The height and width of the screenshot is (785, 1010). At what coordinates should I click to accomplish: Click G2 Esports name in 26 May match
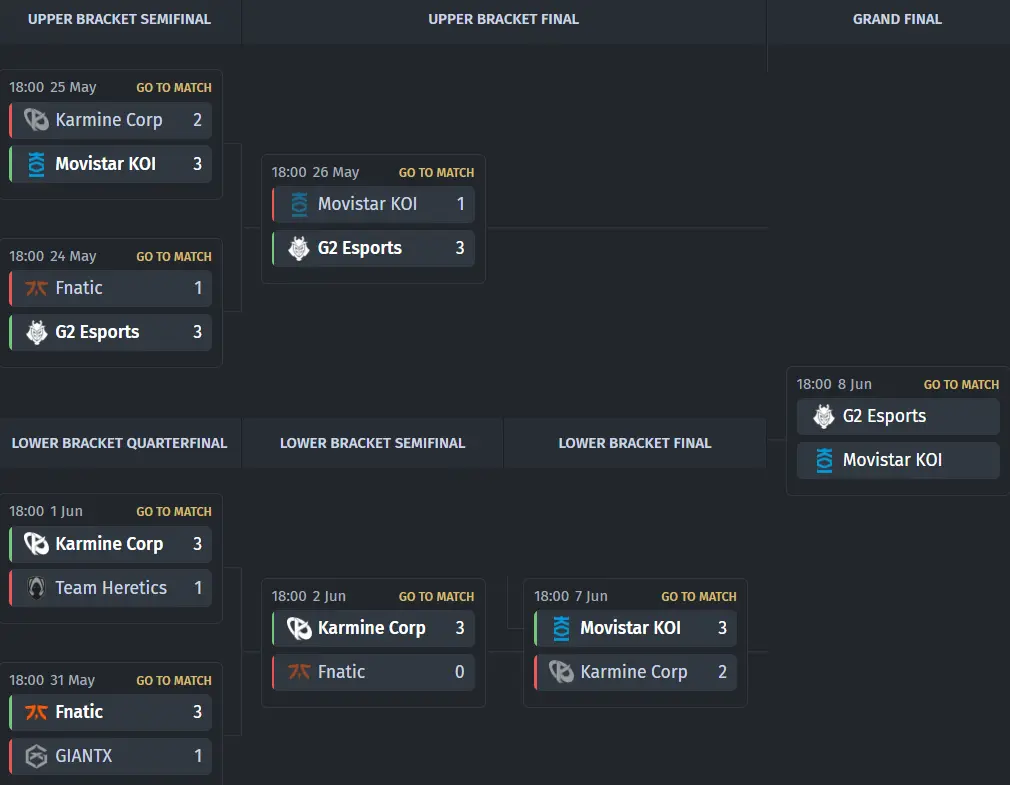(359, 249)
